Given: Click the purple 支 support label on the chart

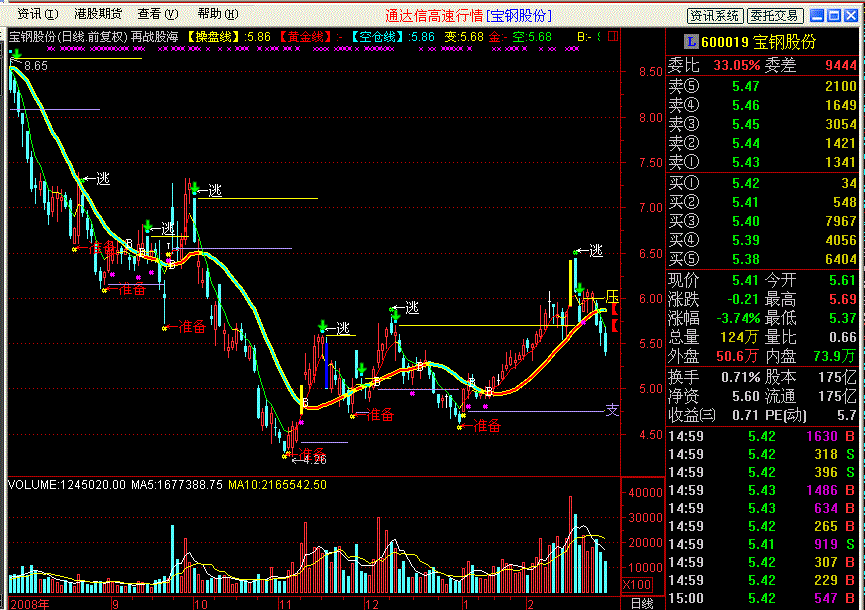Looking at the screenshot, I should [612, 410].
